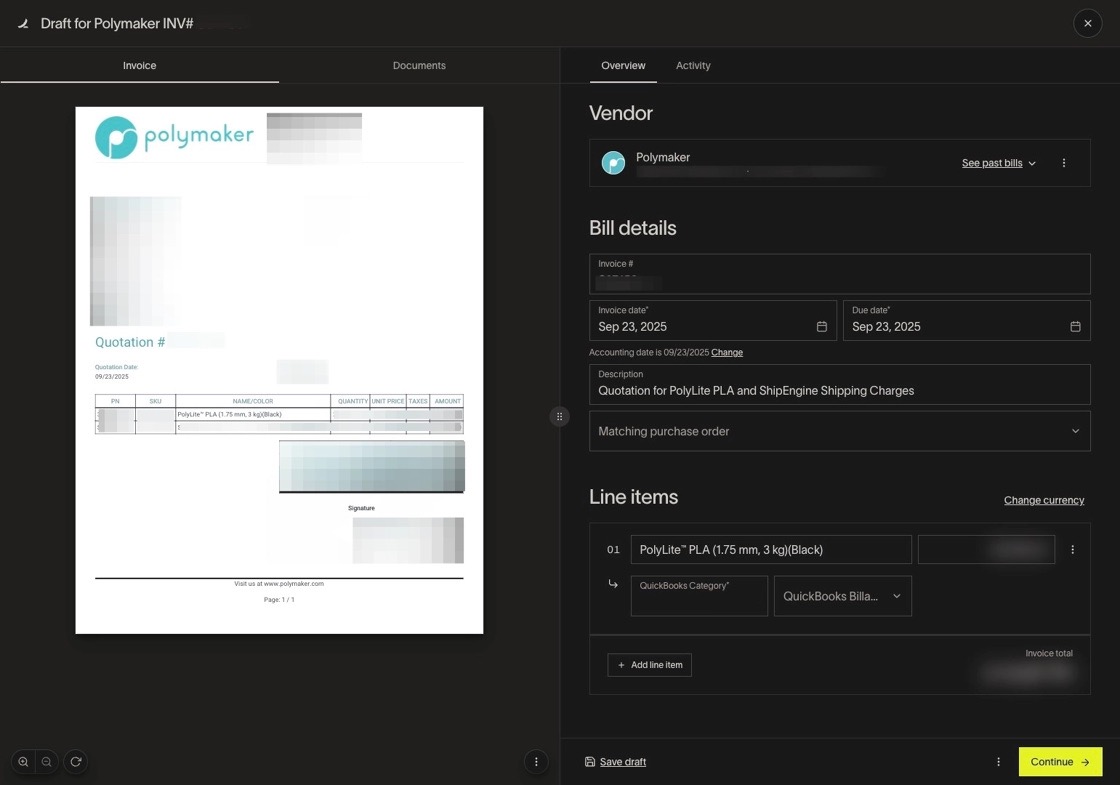This screenshot has height=785, width=1120.
Task: Click Change currency link
Action: click(1044, 500)
